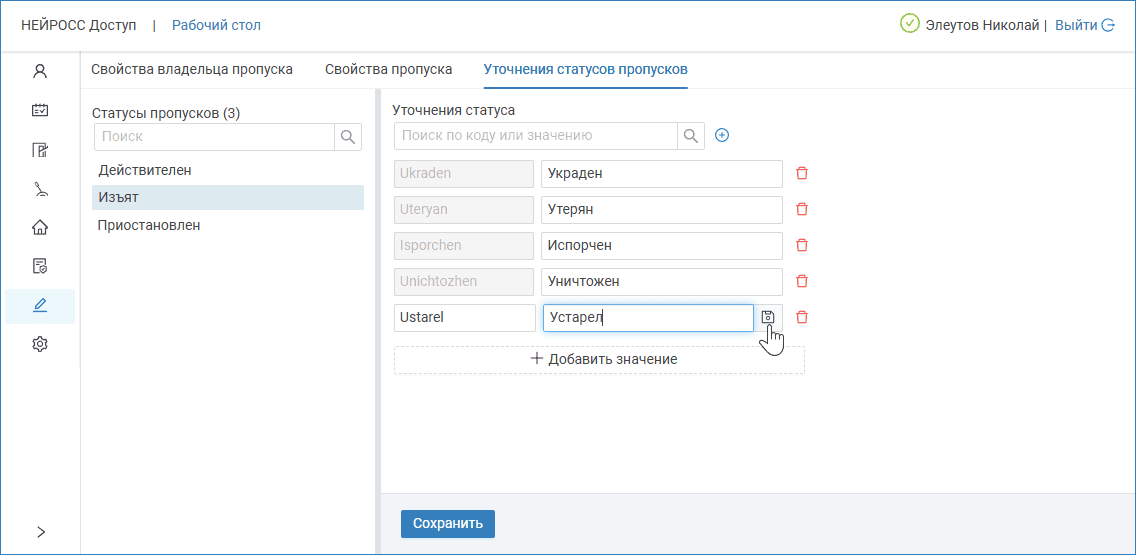Screen dimensions: 1136x555
Task: Delete the Уничтожен row with the trash icon
Action: point(801,281)
